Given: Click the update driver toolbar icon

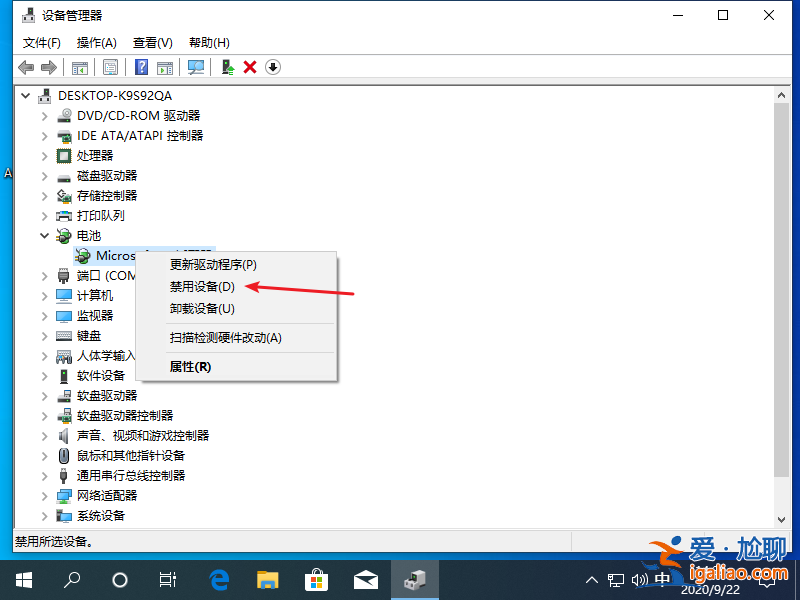Looking at the screenshot, I should (229, 67).
